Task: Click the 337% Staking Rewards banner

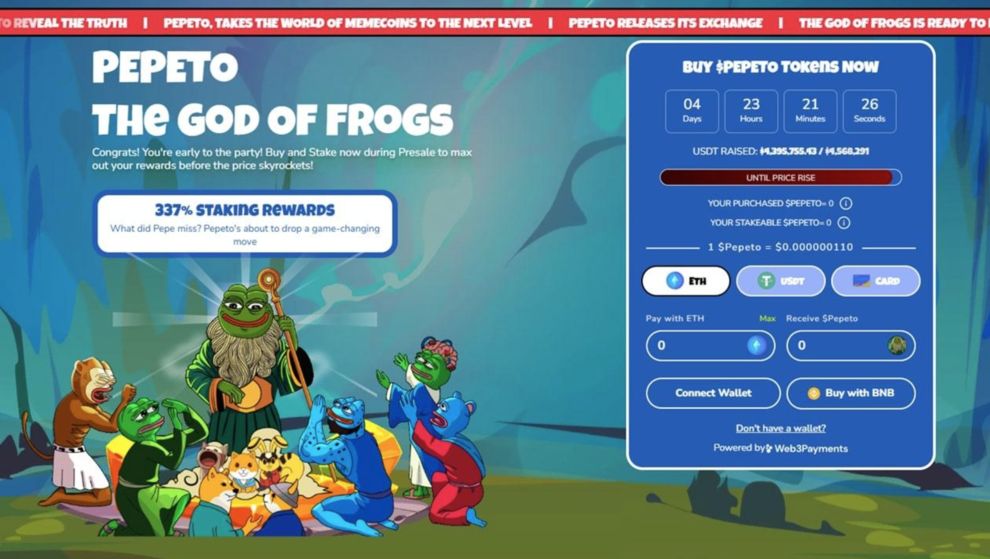Action: (245, 224)
